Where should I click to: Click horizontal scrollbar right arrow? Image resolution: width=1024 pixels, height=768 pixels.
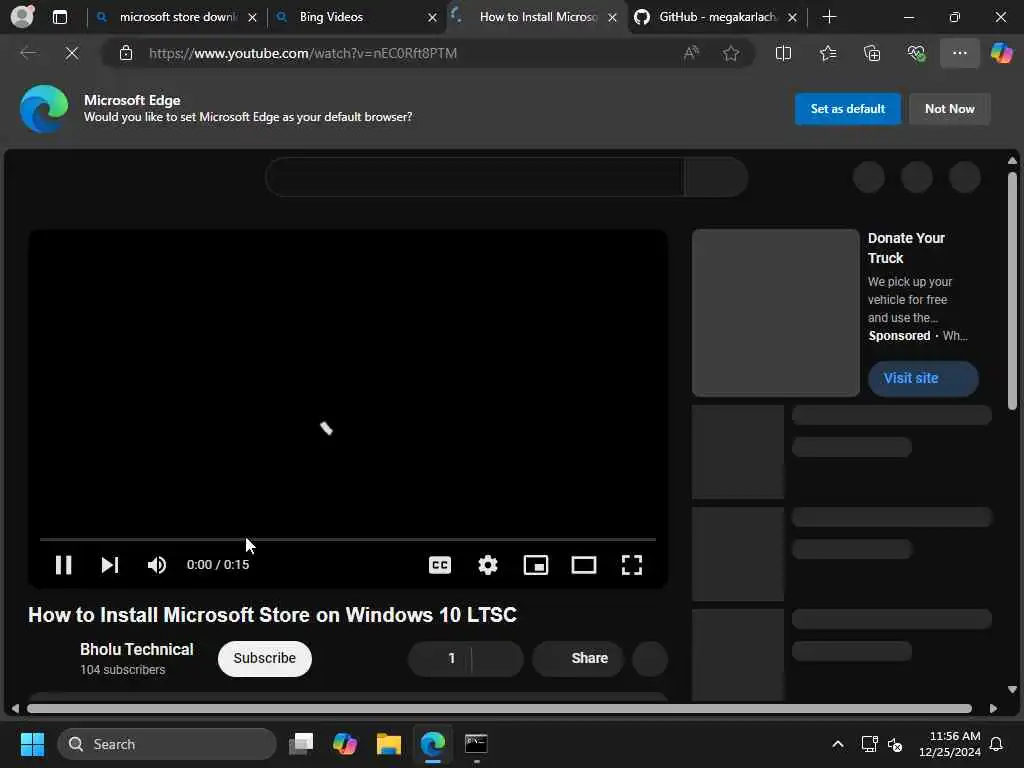coord(993,709)
